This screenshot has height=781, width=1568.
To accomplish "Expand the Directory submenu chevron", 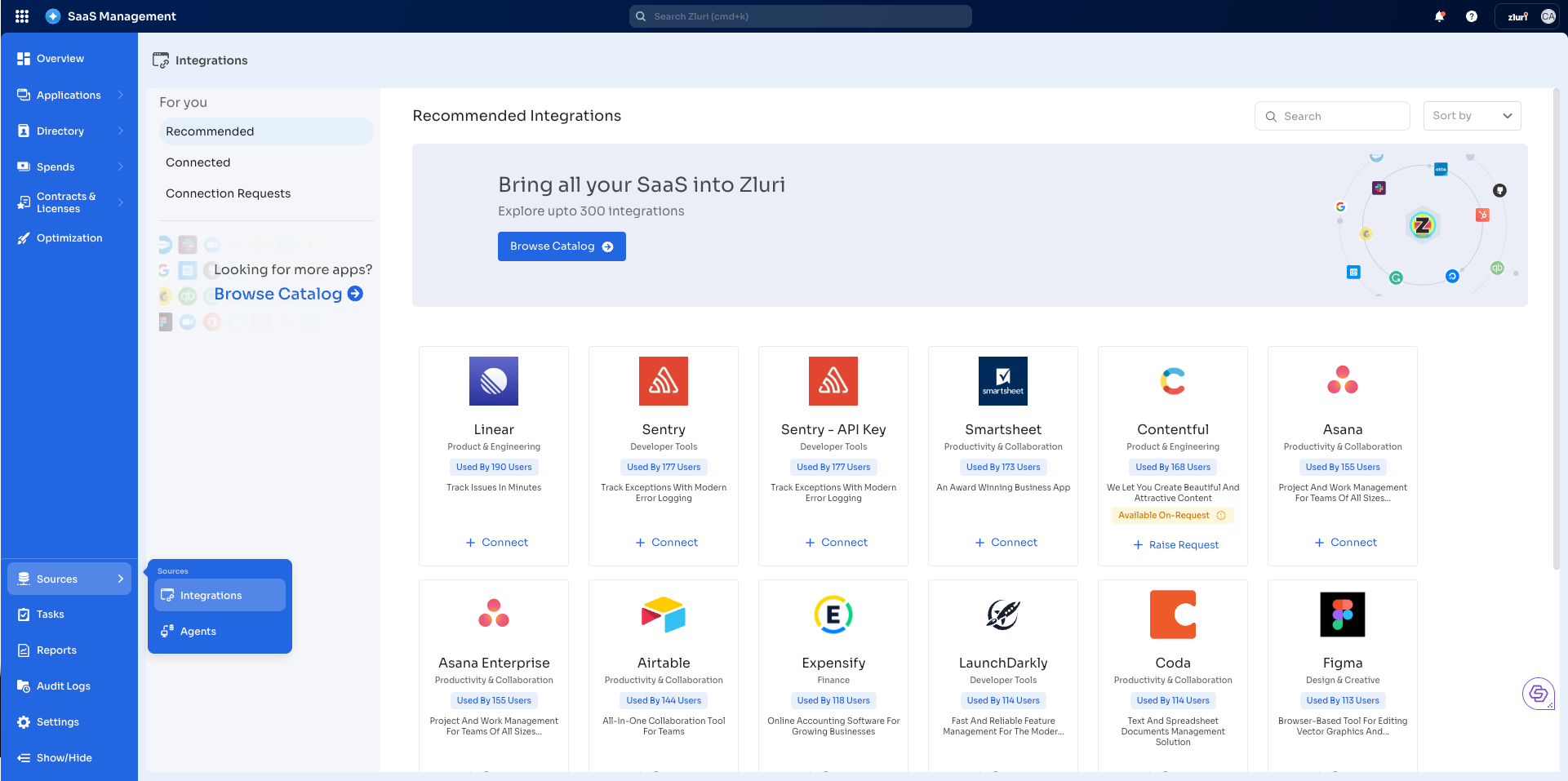I will click(121, 131).
